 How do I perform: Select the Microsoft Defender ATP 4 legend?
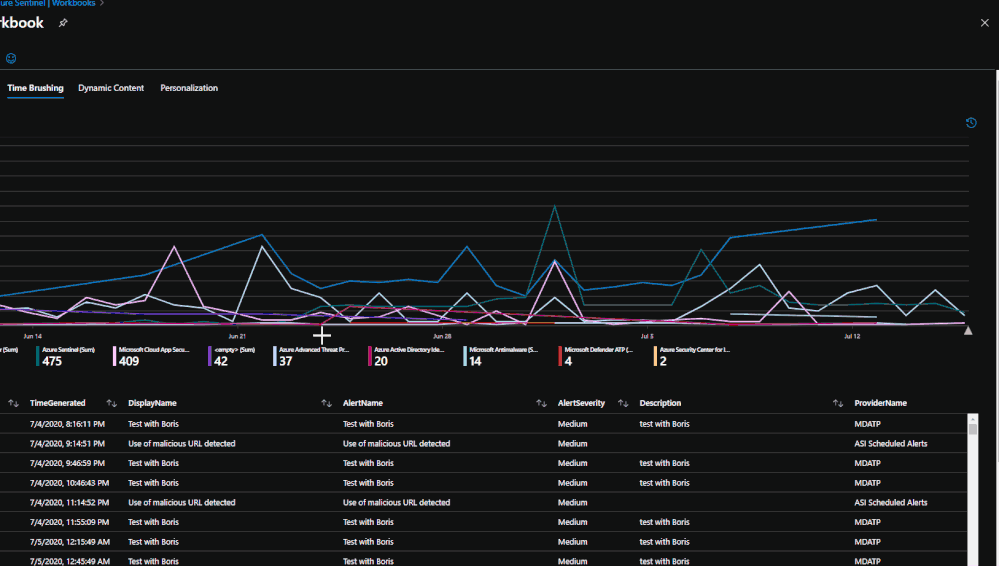(596, 356)
